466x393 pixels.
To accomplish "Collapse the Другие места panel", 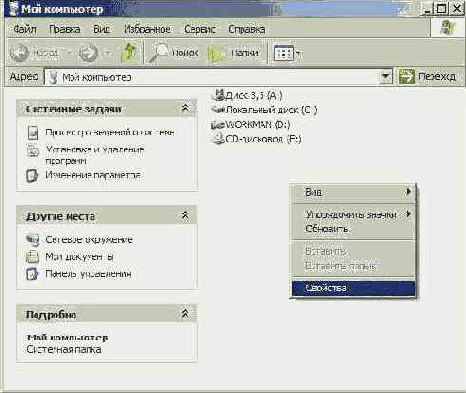I will (185, 215).
